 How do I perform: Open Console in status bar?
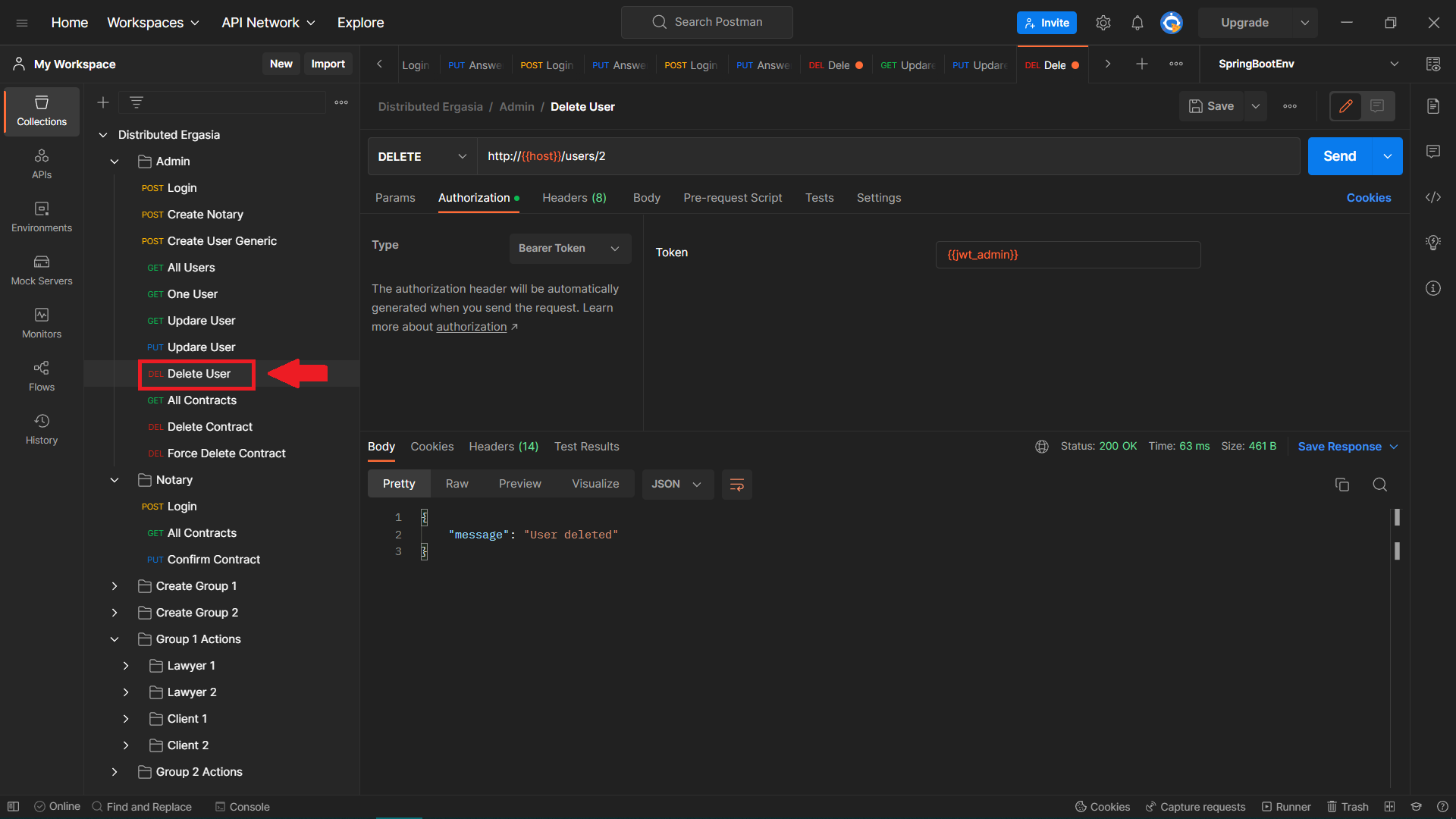tap(242, 807)
